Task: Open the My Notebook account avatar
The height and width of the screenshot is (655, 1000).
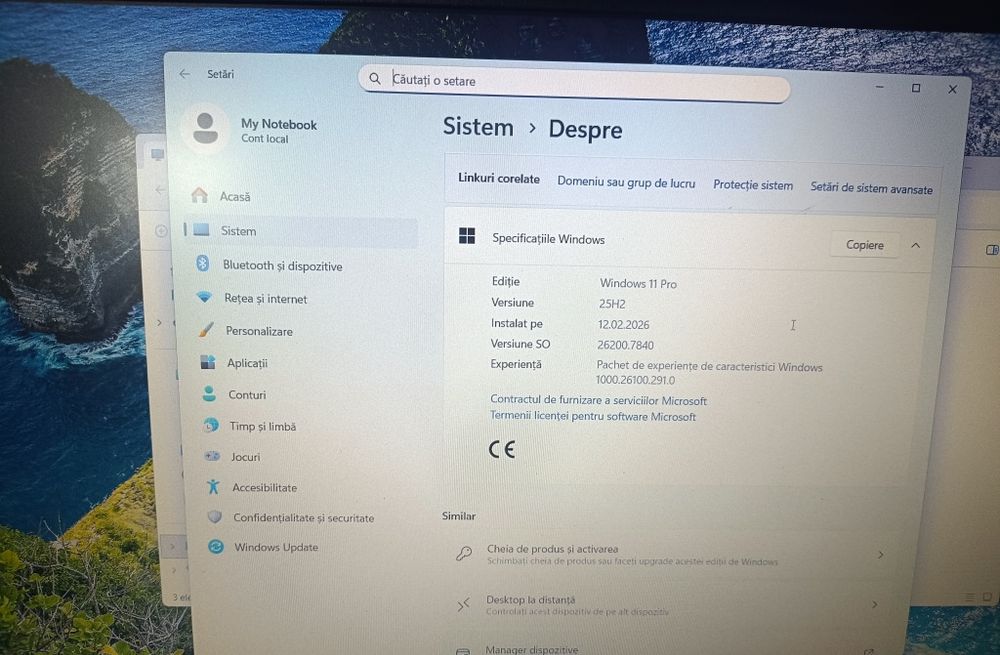Action: pos(205,128)
